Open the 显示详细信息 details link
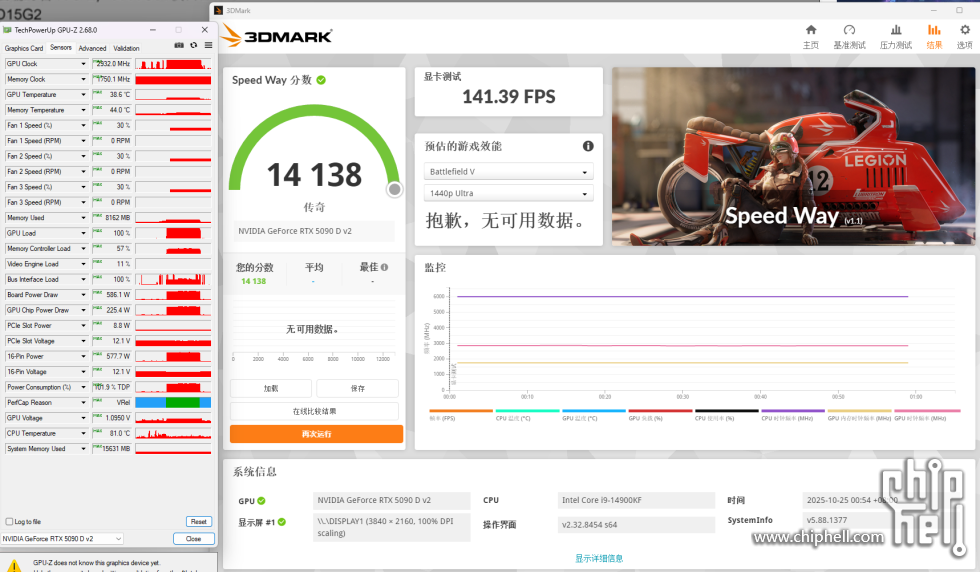Screen dimensions: 980x572 click(599, 558)
